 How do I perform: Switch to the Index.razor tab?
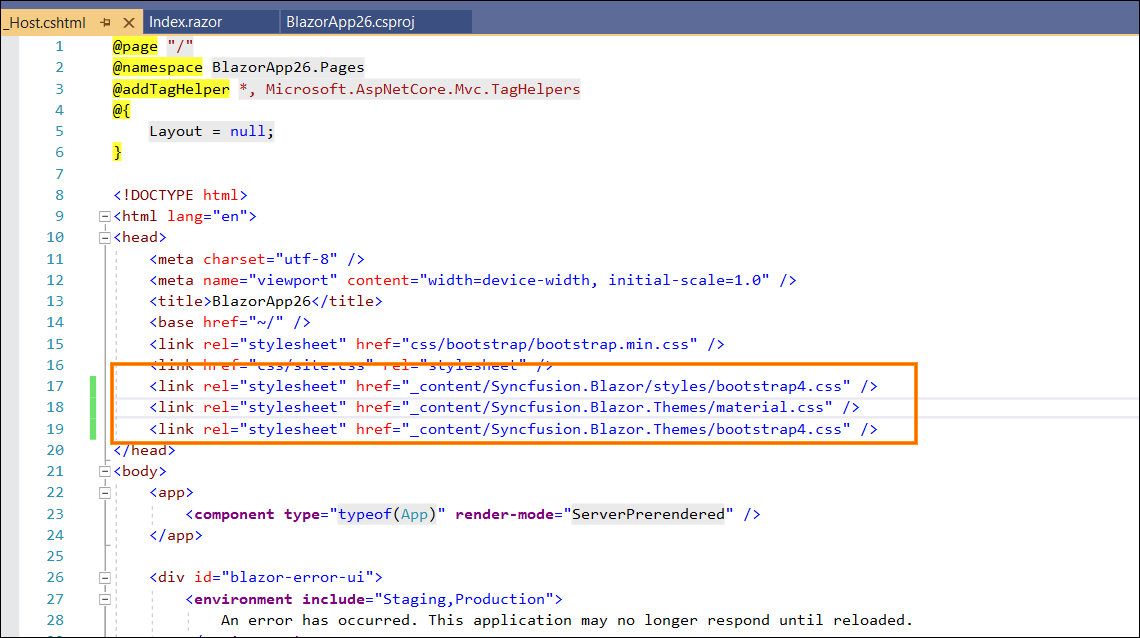click(x=184, y=22)
